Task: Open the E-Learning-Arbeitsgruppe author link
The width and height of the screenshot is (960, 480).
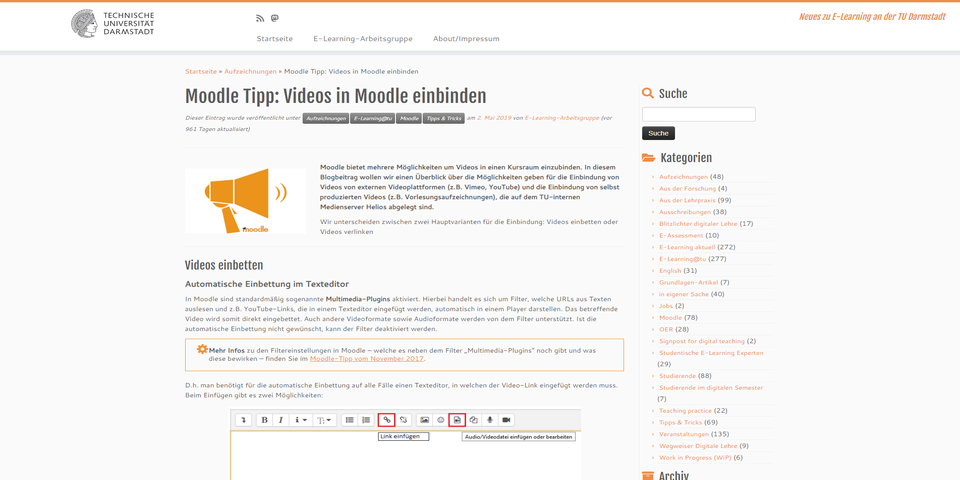Action: [x=562, y=118]
